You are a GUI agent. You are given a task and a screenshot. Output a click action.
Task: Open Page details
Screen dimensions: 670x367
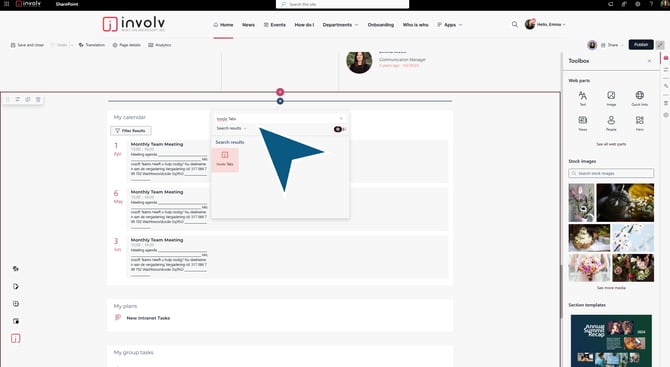point(126,45)
